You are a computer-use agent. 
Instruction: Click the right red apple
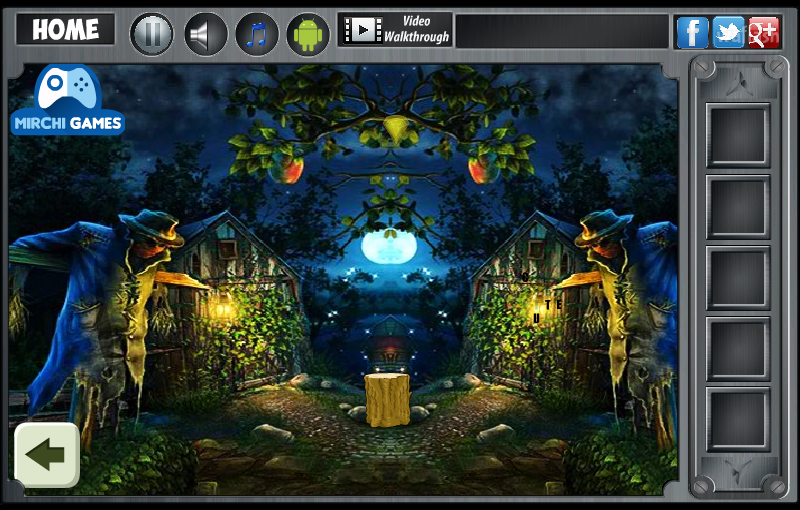[483, 168]
